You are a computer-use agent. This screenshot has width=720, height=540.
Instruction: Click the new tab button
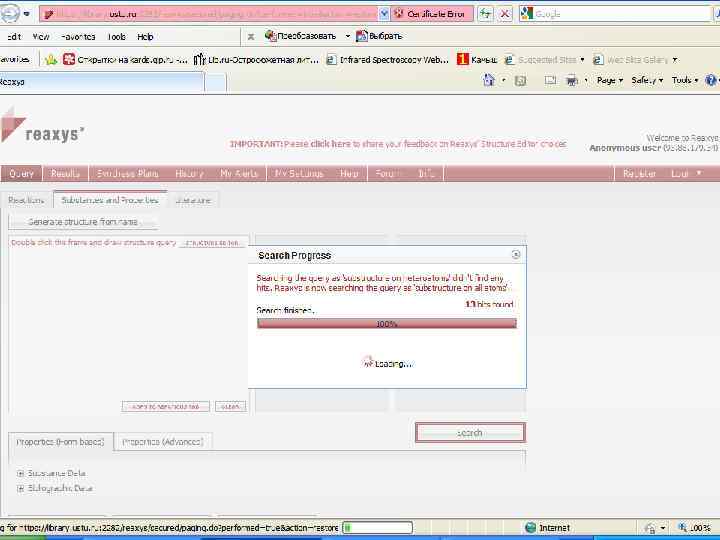pyautogui.click(x=215, y=83)
